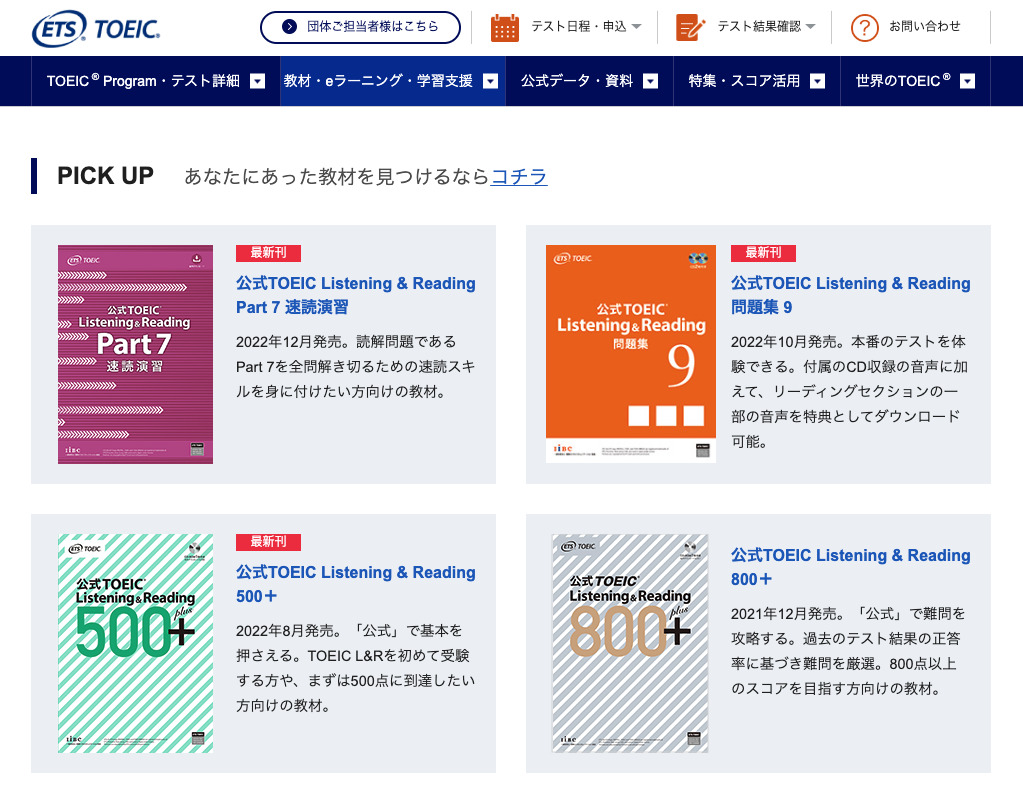
Task: Click arrow box beside TOEIC Program・テスト詳細
Action: point(258,81)
